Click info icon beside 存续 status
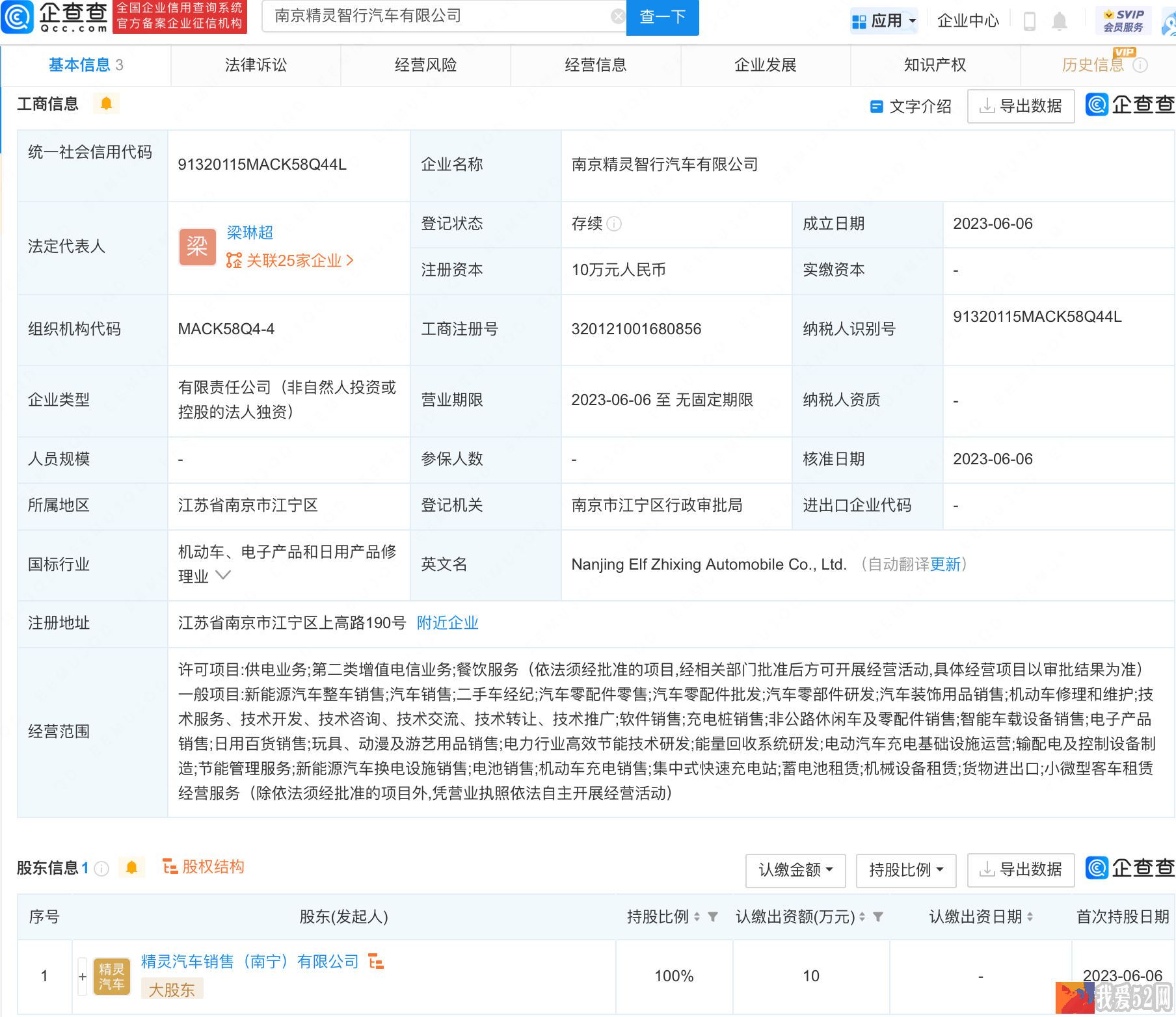 [x=614, y=224]
